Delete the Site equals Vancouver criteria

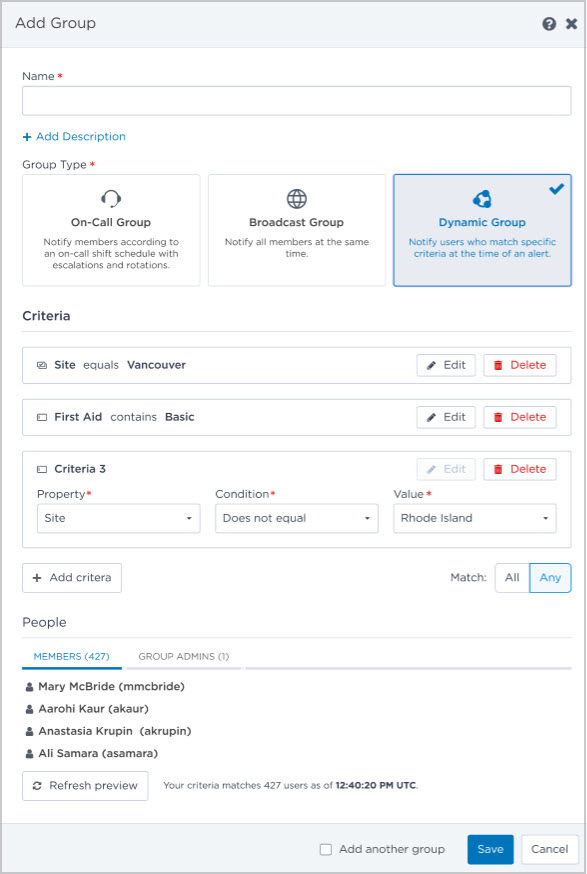520,365
